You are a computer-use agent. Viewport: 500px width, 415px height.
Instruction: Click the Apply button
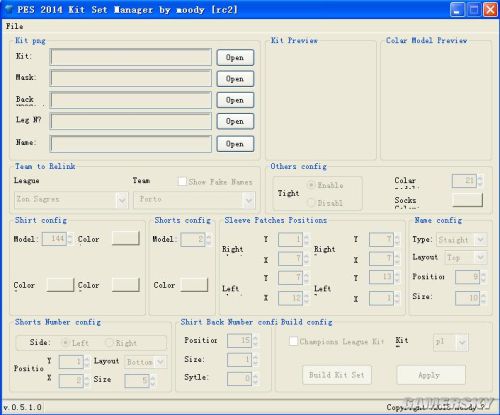click(x=431, y=375)
